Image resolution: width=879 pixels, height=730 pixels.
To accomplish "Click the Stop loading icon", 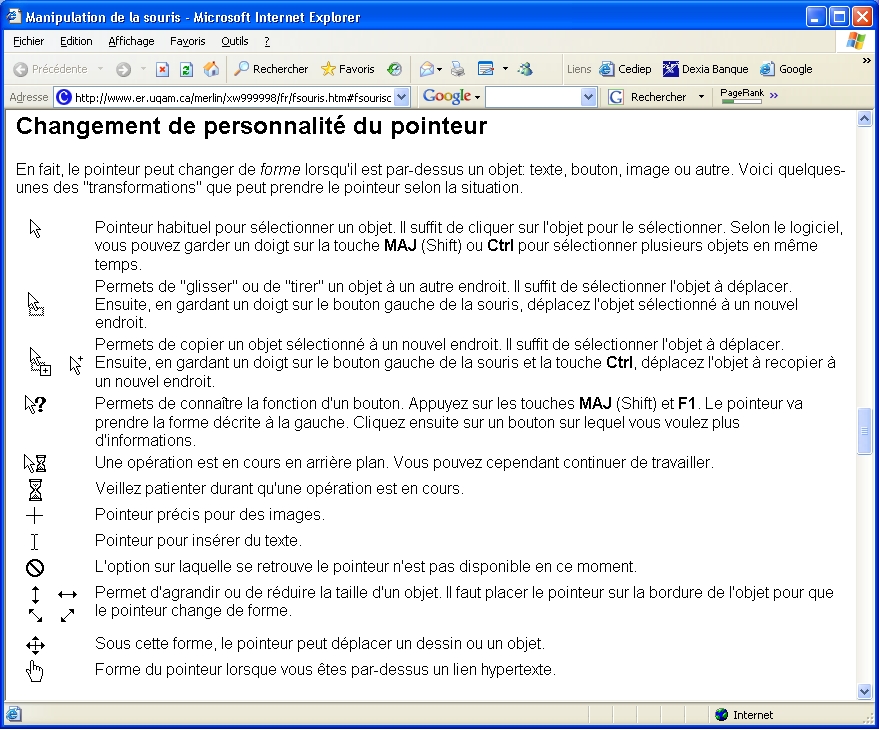I will coord(163,69).
